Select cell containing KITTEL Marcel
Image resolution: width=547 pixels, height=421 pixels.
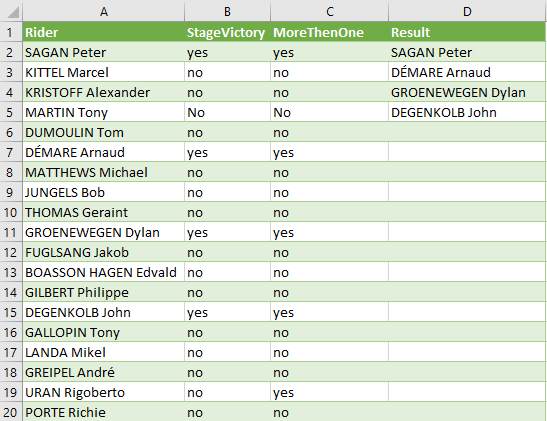(104, 72)
